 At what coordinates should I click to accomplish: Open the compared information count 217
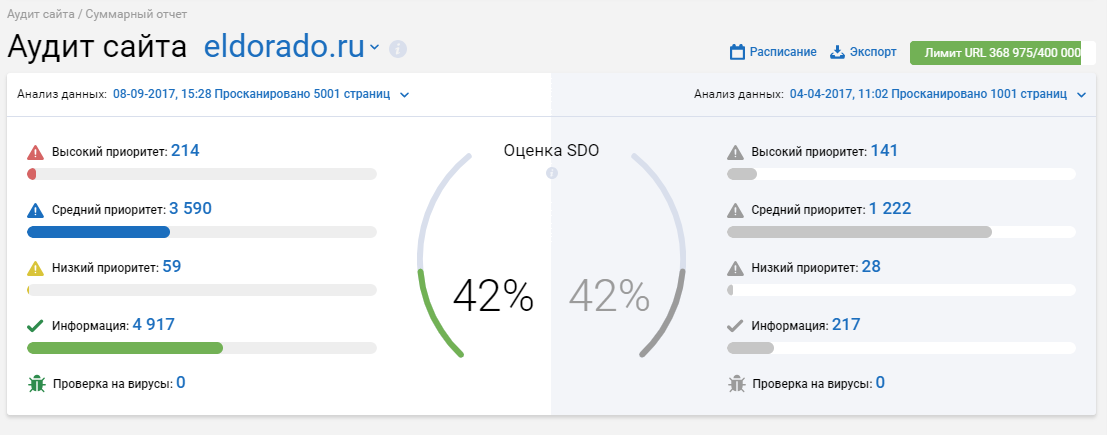[x=846, y=324]
